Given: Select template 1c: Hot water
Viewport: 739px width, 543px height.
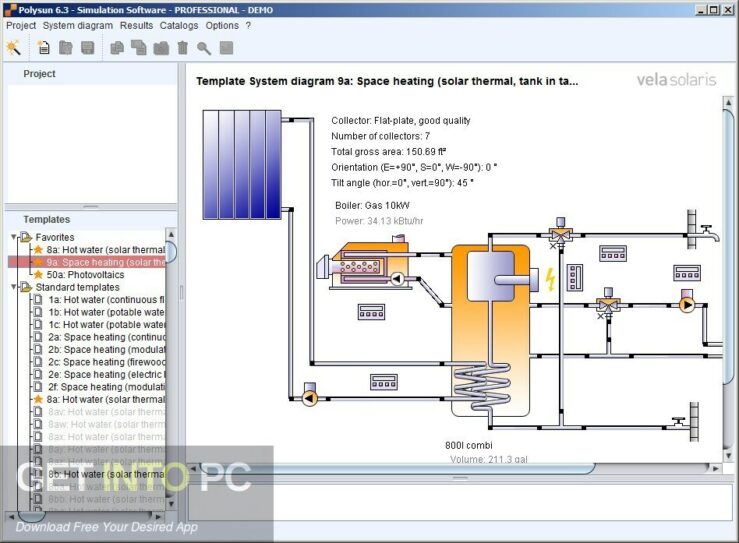Looking at the screenshot, I should pos(100,325).
